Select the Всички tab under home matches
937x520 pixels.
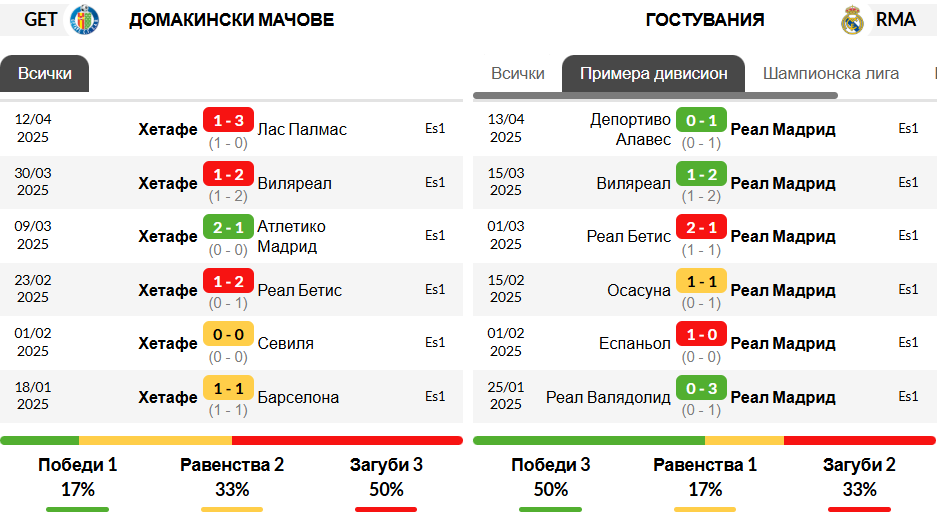44,74
